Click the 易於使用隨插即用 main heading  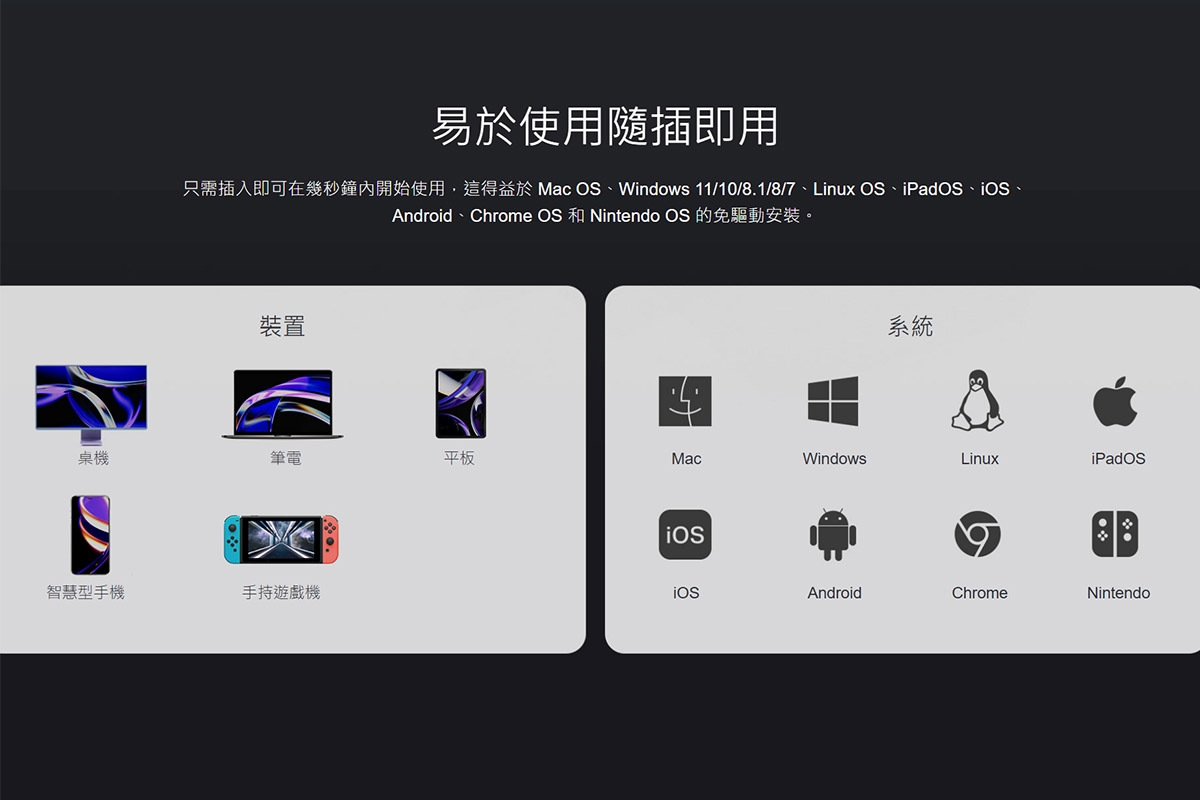605,127
